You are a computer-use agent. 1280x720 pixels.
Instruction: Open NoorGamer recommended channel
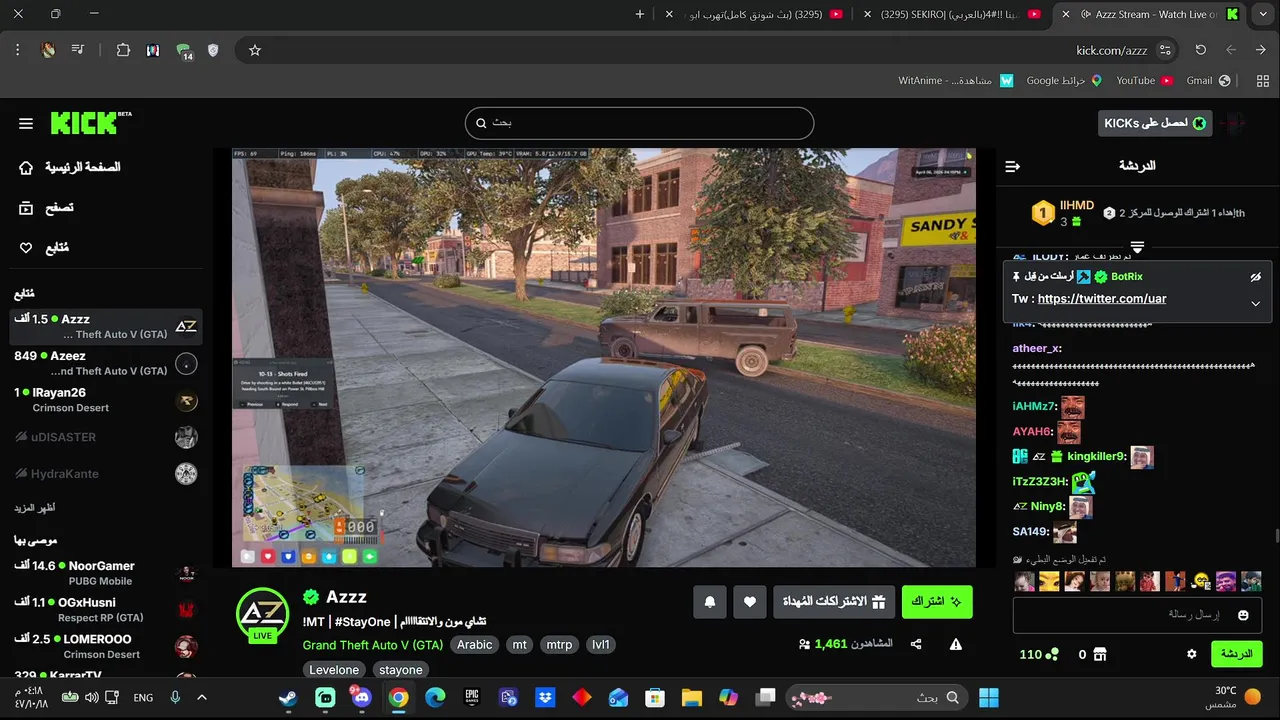106,573
